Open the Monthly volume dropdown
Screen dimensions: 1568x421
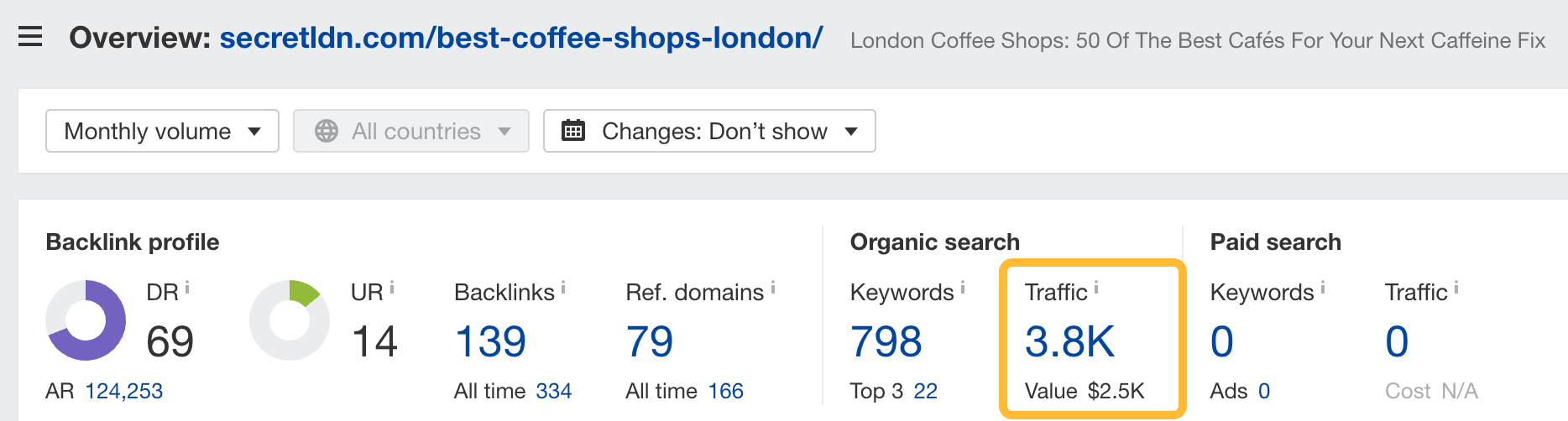click(x=162, y=131)
